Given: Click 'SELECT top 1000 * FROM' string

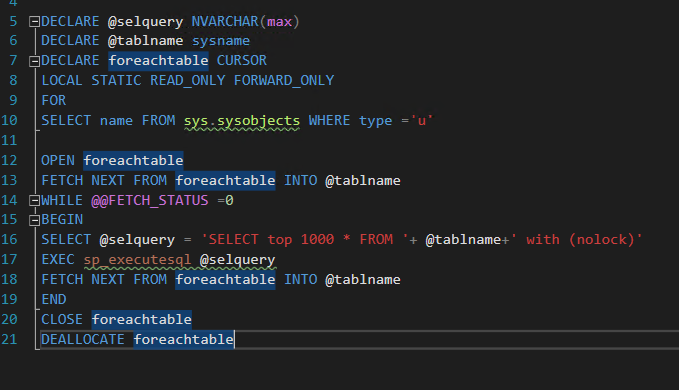Looking at the screenshot, I should pos(305,239).
